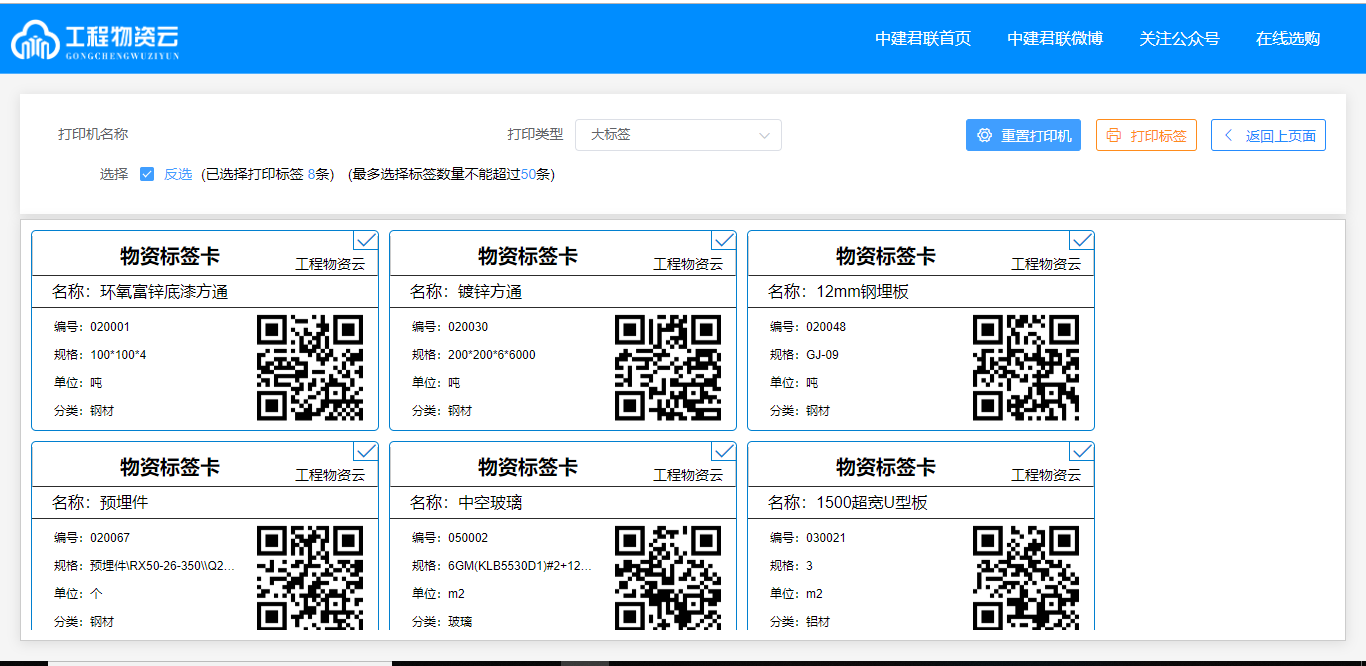This screenshot has height=666, width=1366.
Task: Select the name text 12mm钢埋板
Action: tap(862, 292)
